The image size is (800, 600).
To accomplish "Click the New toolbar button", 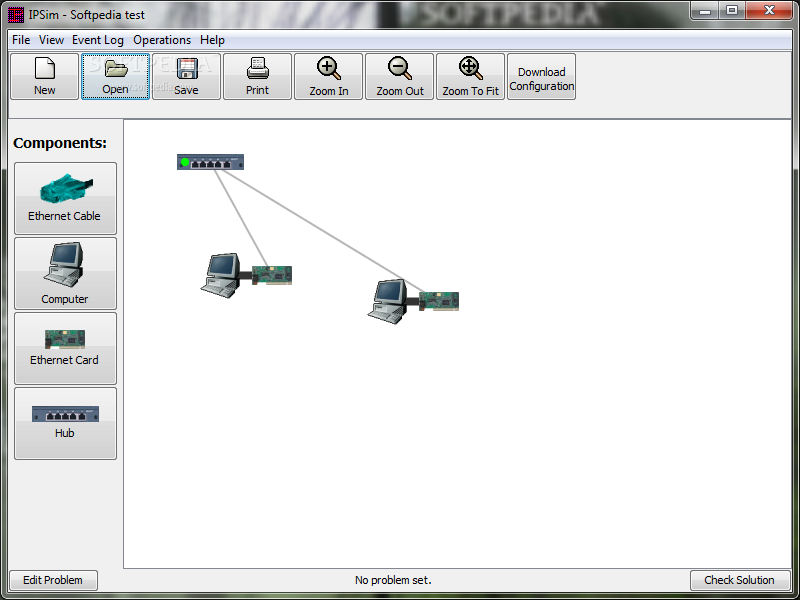I will click(44, 77).
